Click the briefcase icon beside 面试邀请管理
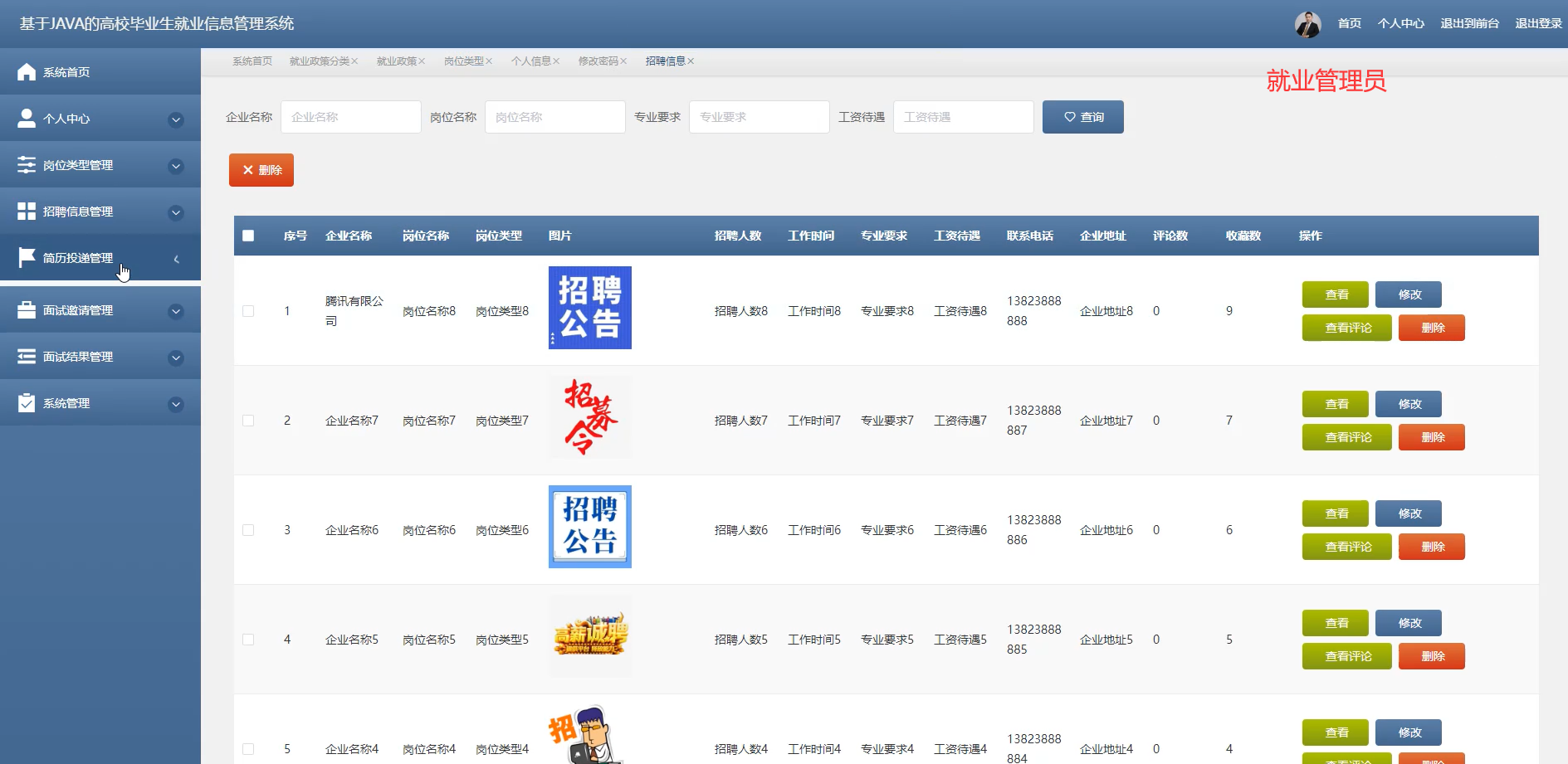This screenshot has height=764, width=1568. coord(27,309)
